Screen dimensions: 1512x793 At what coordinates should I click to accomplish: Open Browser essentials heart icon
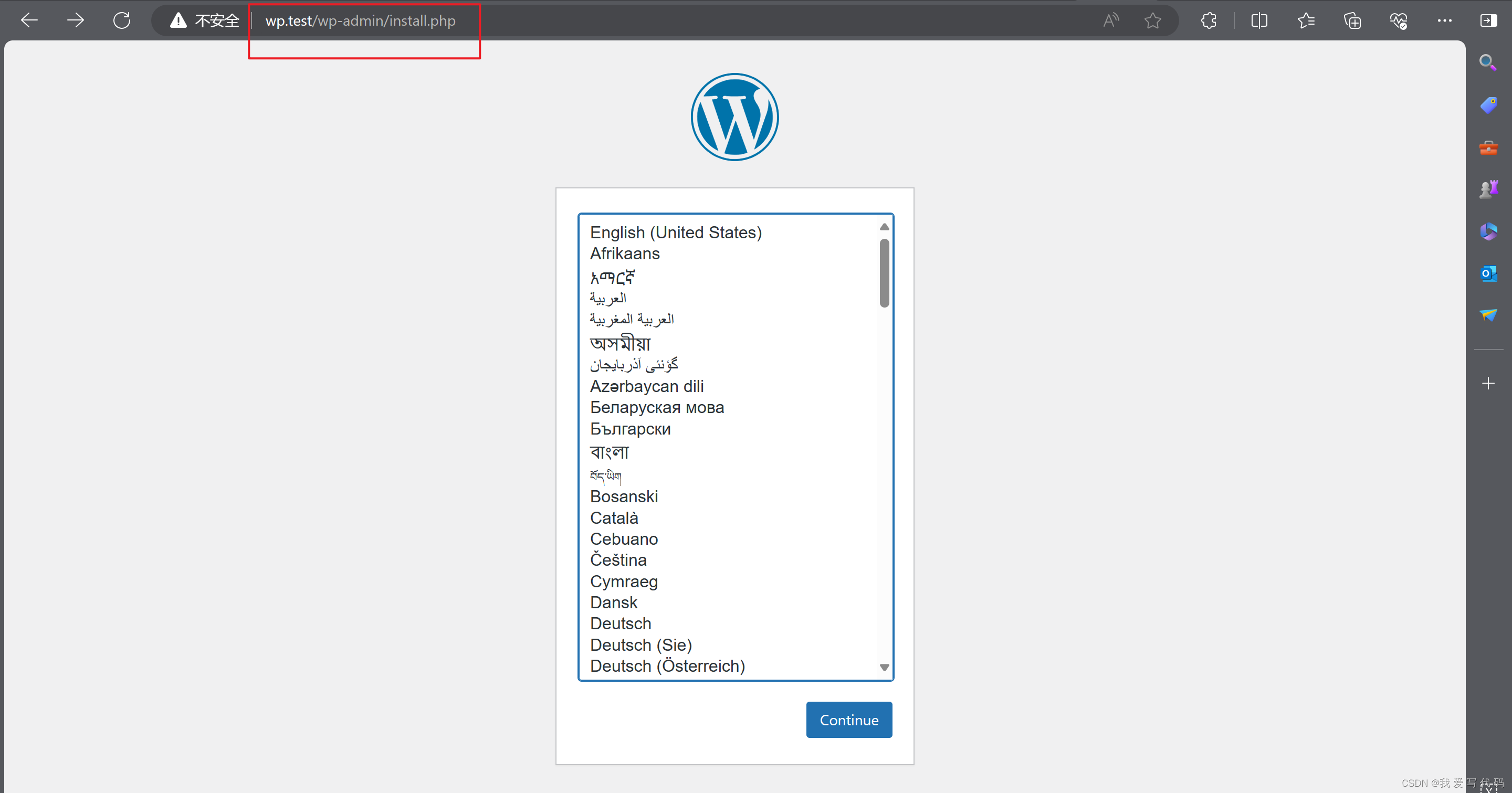pyautogui.click(x=1399, y=20)
